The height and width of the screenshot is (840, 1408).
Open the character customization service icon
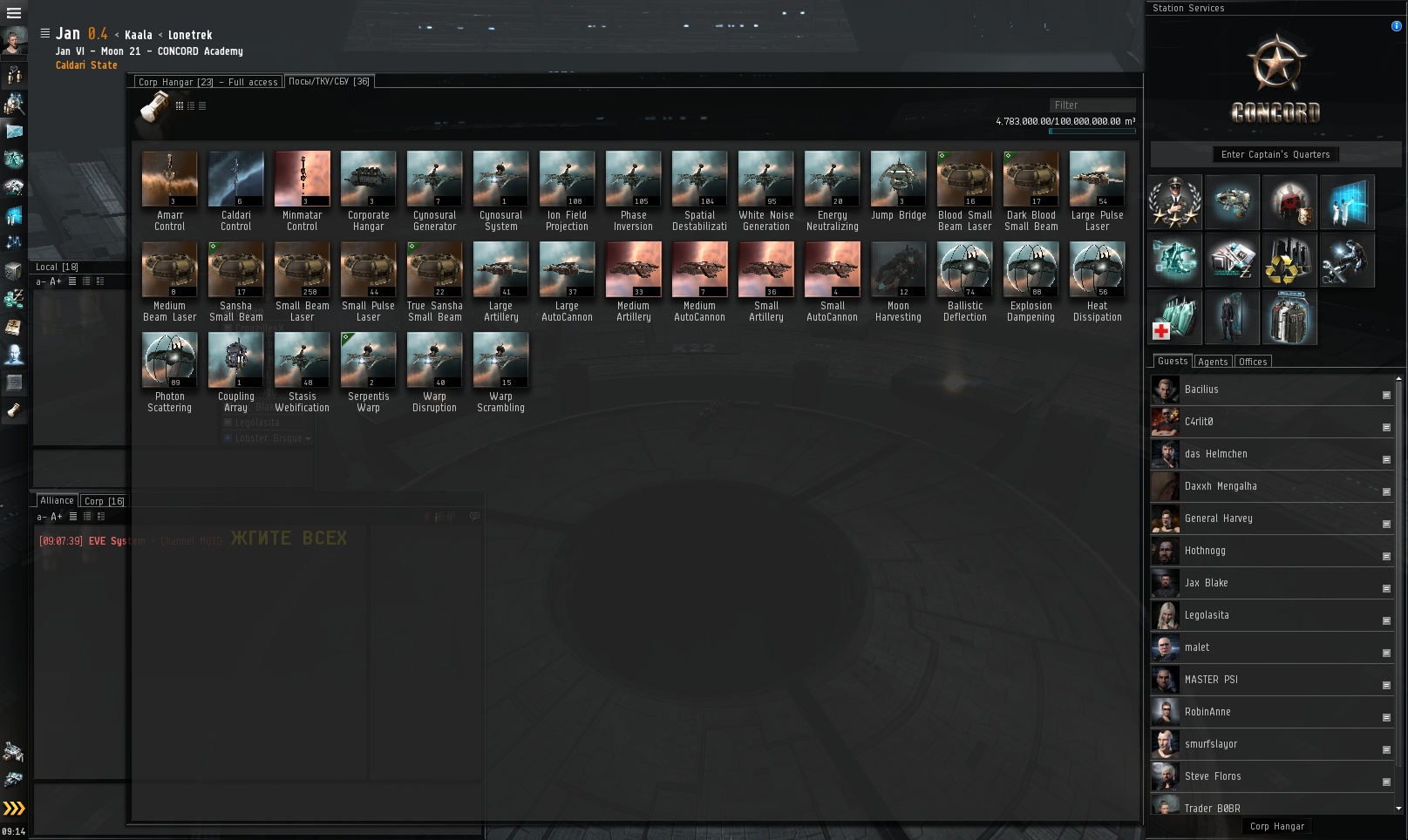[x=1232, y=317]
